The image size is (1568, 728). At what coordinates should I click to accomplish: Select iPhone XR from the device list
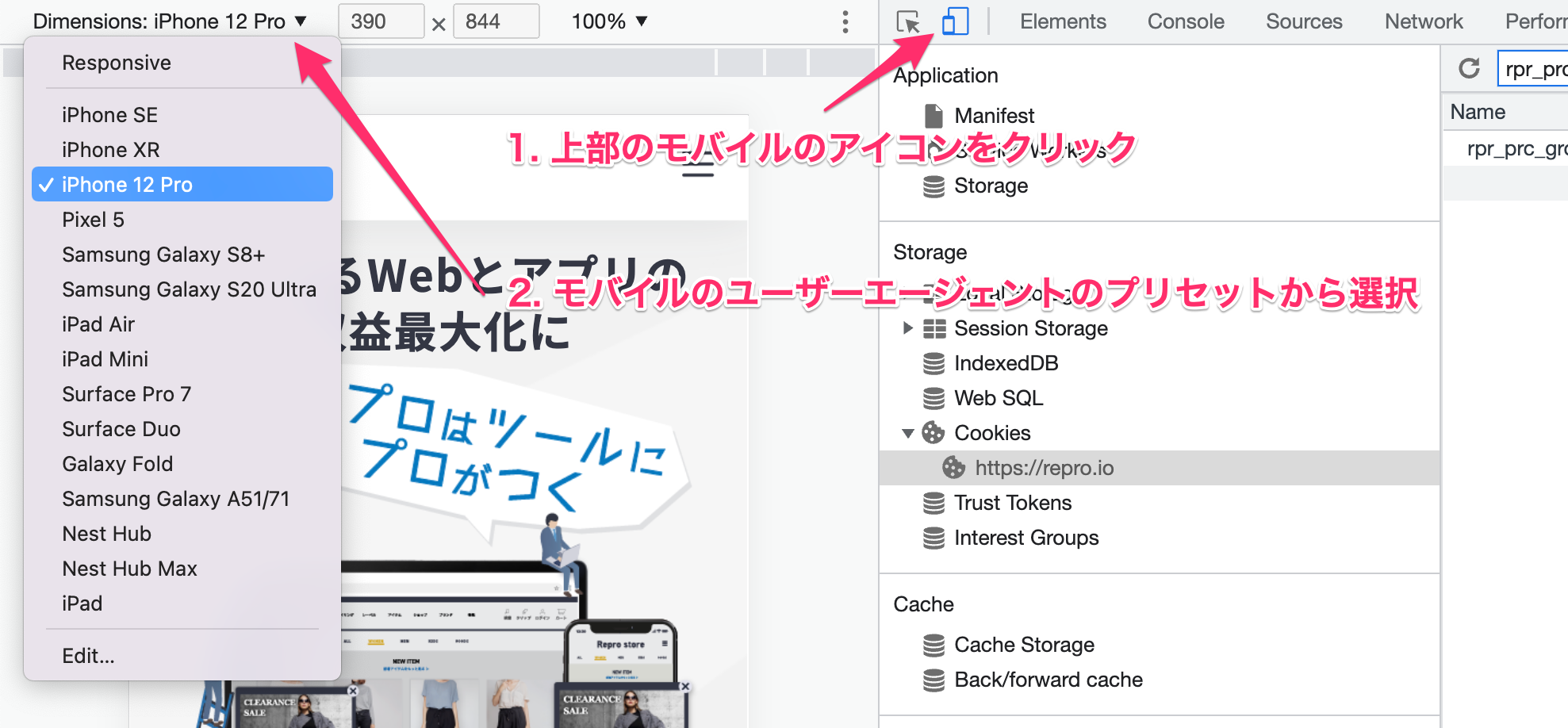pyautogui.click(x=182, y=150)
